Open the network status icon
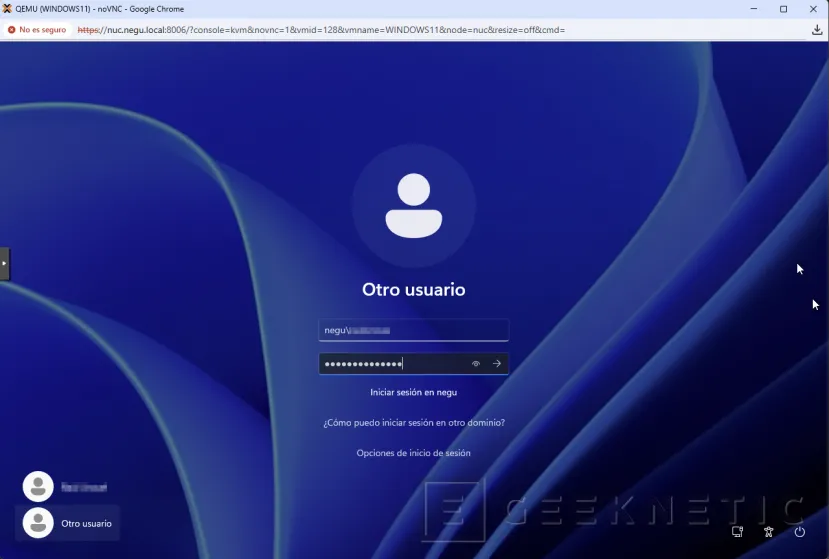This screenshot has height=559, width=829. click(x=738, y=532)
